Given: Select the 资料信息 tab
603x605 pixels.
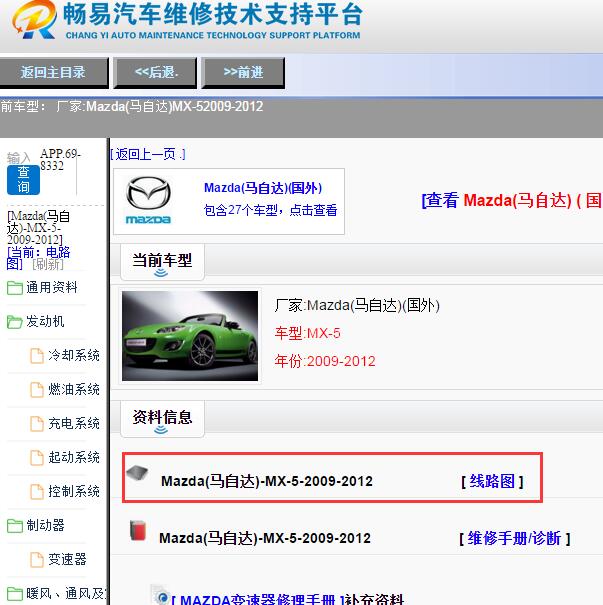Looking at the screenshot, I should (162, 419).
